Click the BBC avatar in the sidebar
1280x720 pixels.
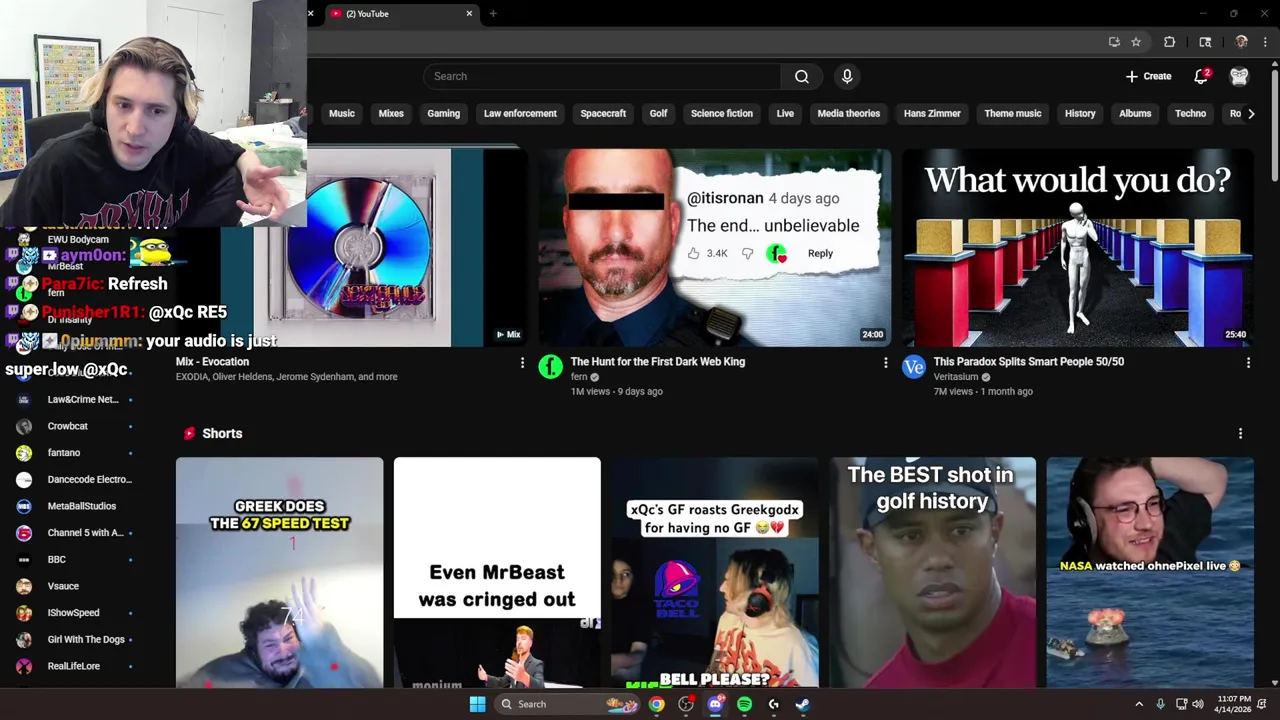point(24,559)
